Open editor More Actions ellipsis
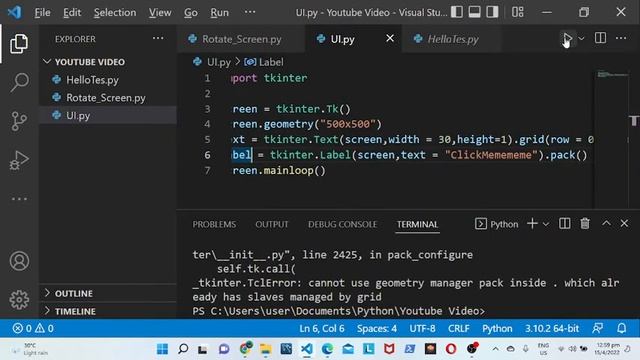640x360 pixels. (x=621, y=38)
